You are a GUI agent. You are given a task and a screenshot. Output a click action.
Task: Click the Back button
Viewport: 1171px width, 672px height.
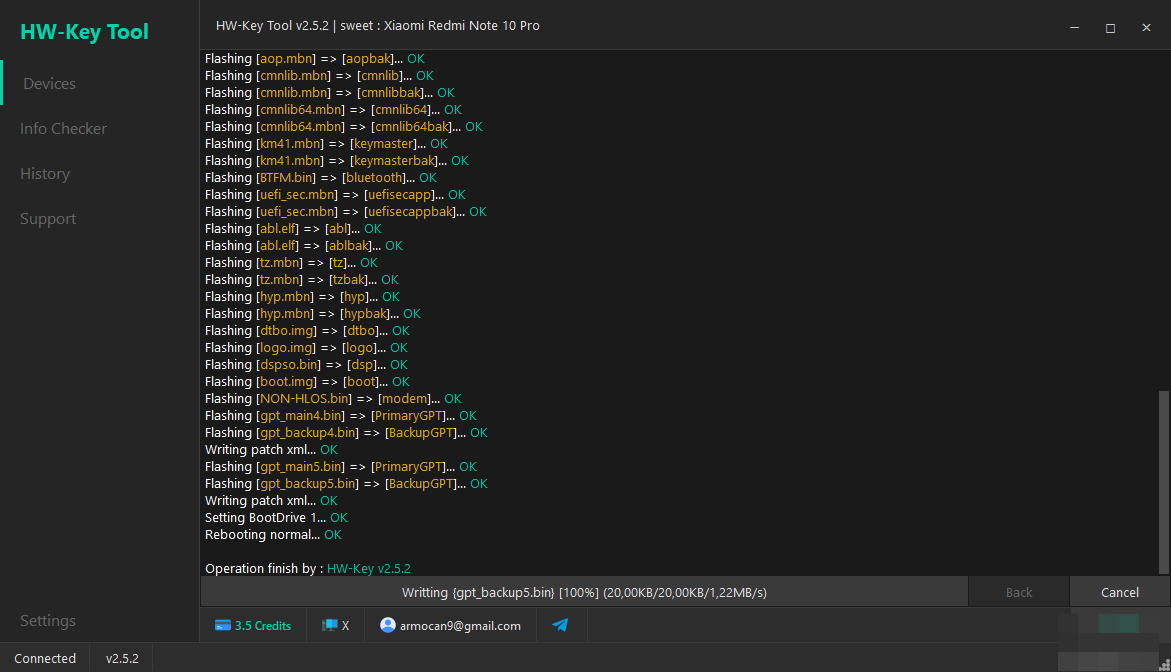point(1019,592)
